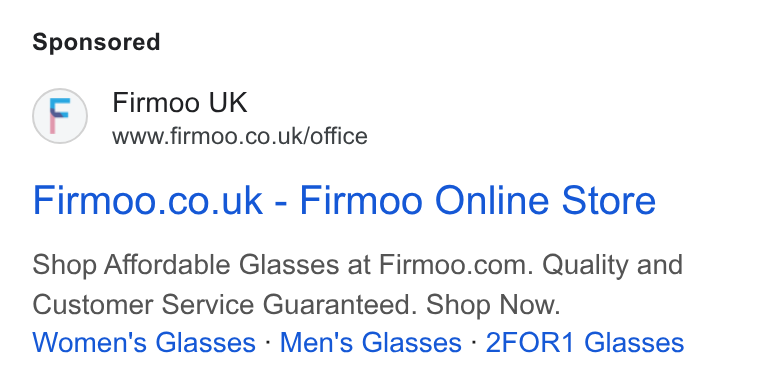
Task: Click the Firmoo F logo favicon
Action: [x=60, y=116]
